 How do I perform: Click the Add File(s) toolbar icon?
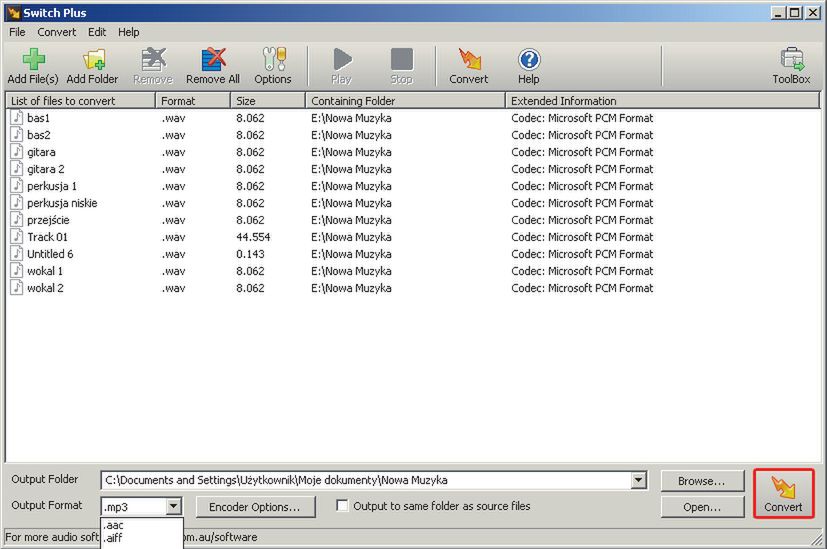click(33, 60)
